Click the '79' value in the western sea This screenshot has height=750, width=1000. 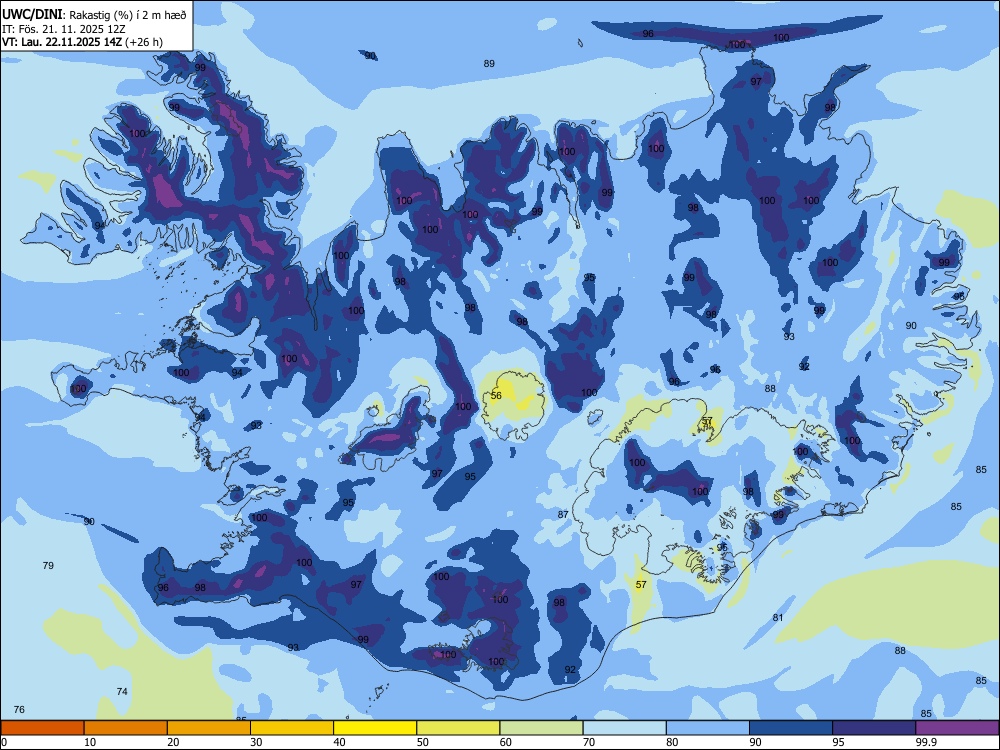click(x=48, y=565)
